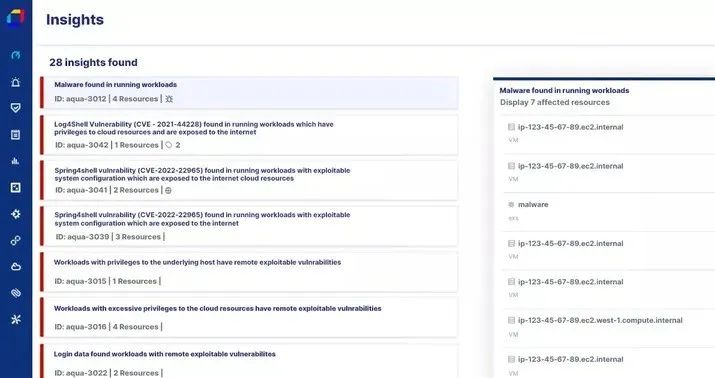Click '4 Resources' in aqua-3012 row
This screenshot has width=715, height=378.
coord(135,99)
